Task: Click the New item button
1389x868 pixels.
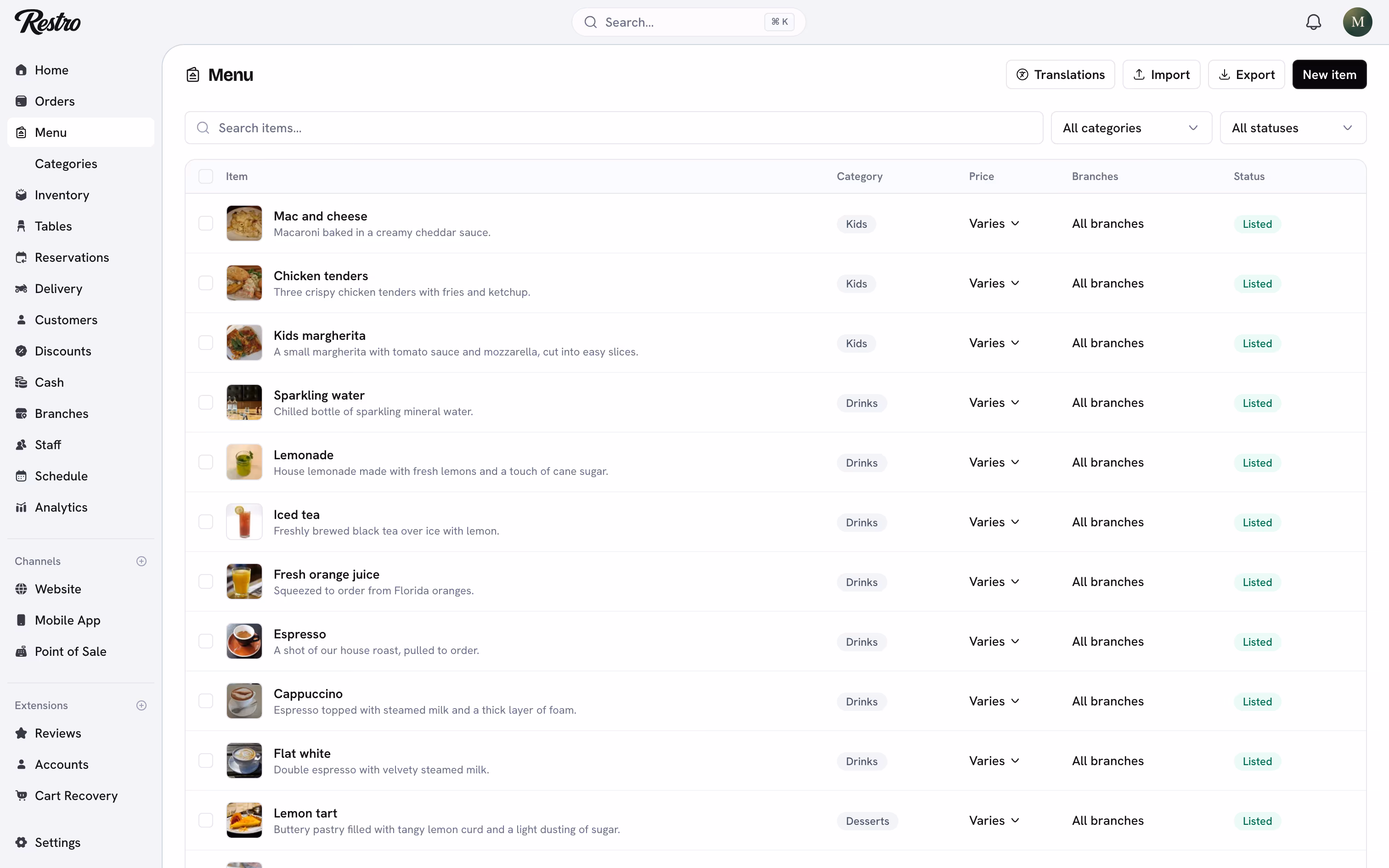Action: point(1329,74)
